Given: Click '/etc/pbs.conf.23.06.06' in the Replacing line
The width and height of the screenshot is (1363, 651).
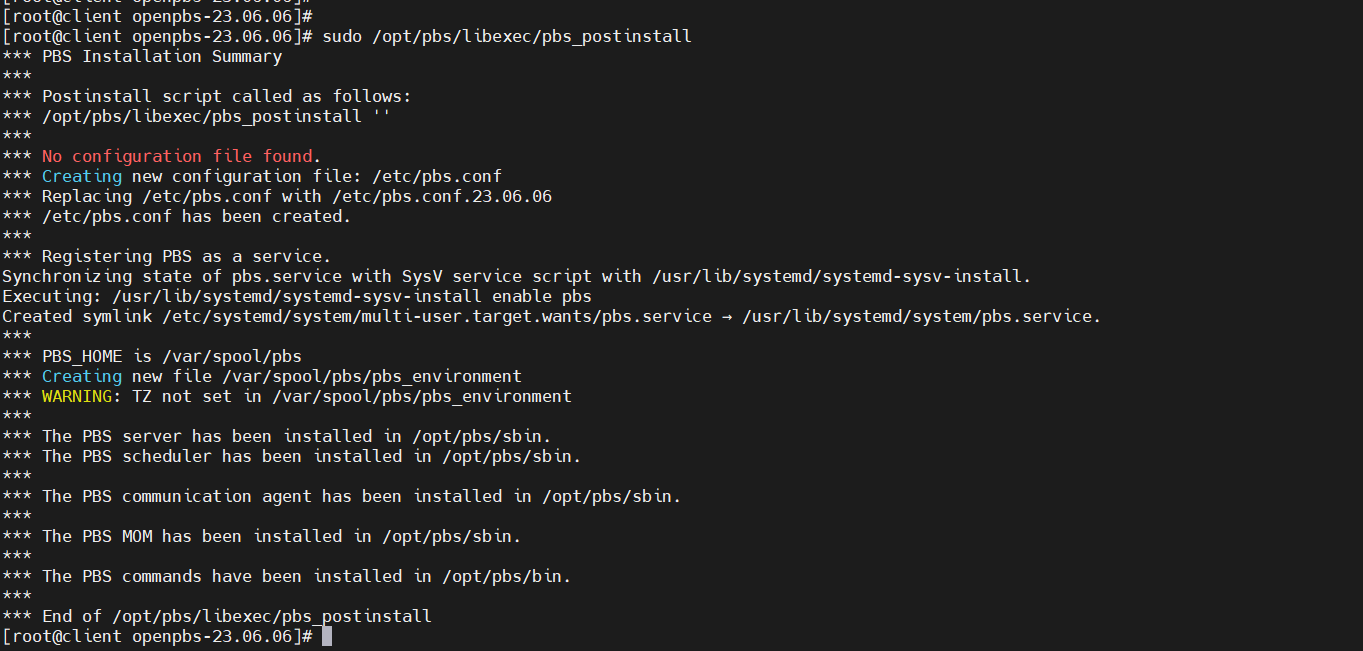Looking at the screenshot, I should (x=442, y=196).
